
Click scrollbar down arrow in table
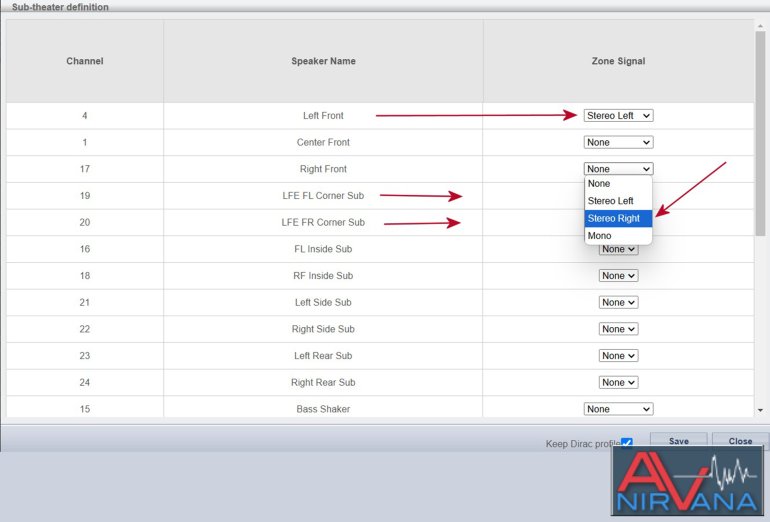tap(760, 410)
